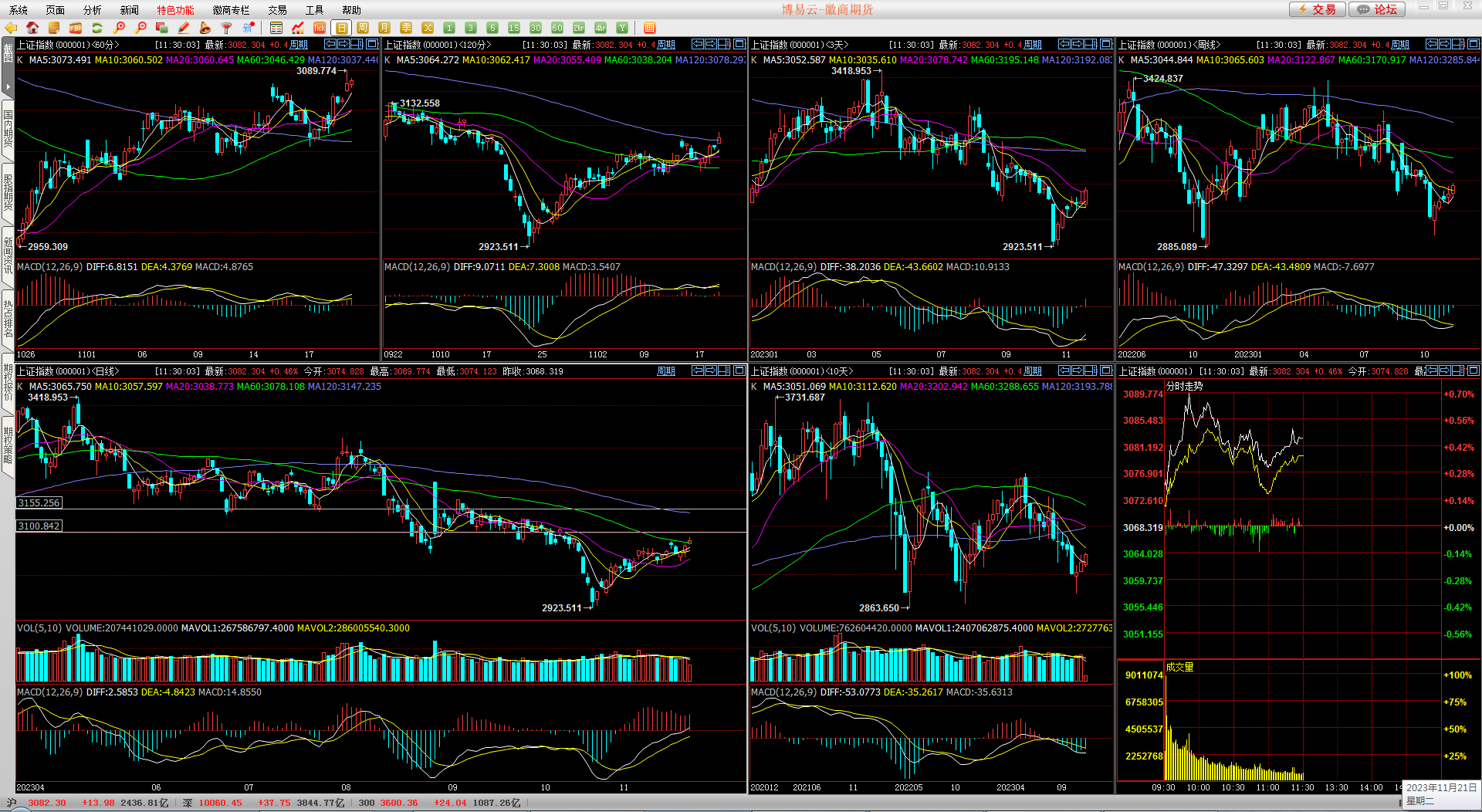Select the 1-minute period button
Screen dimensions: 1482x812
(449, 28)
